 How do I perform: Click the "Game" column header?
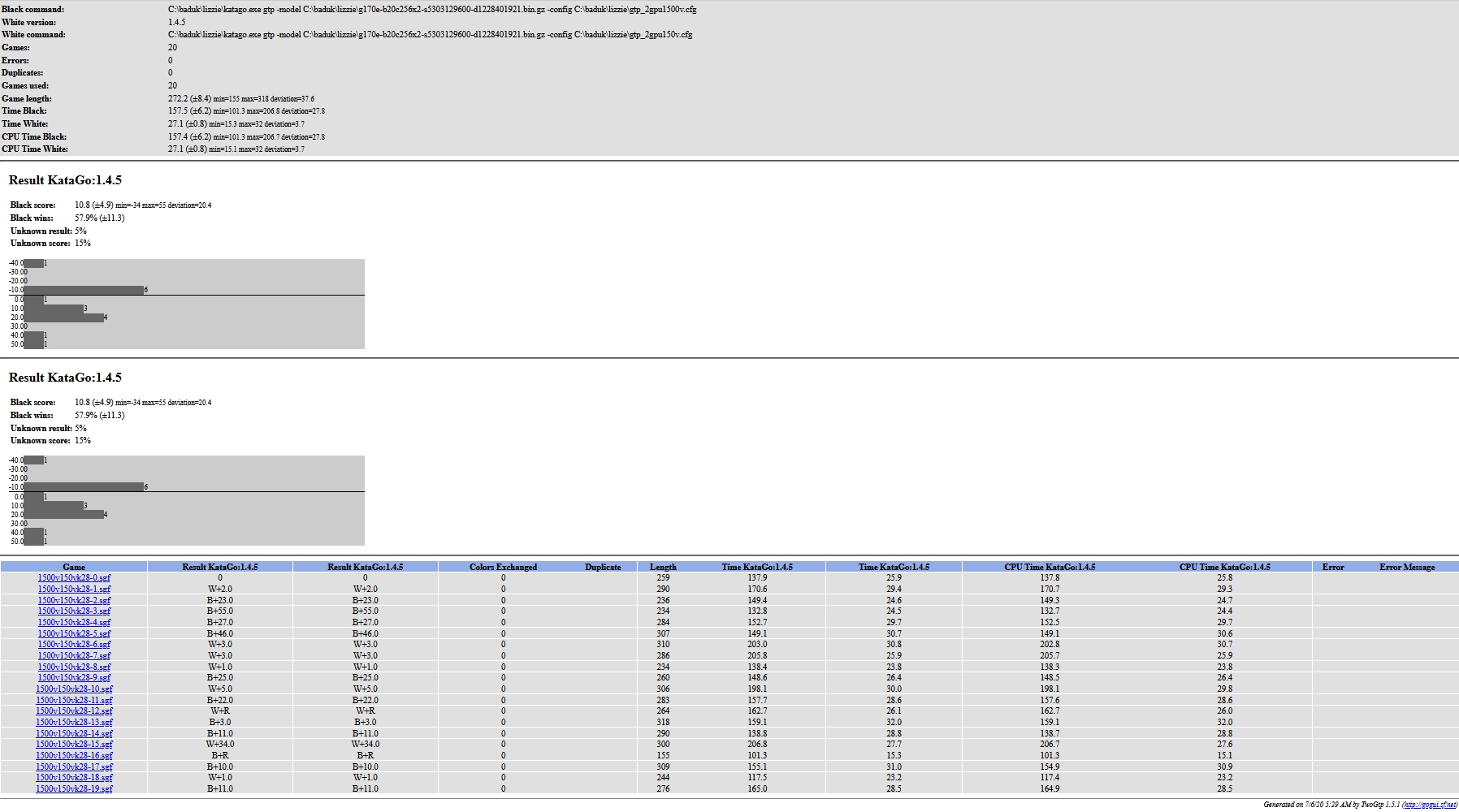click(x=74, y=567)
